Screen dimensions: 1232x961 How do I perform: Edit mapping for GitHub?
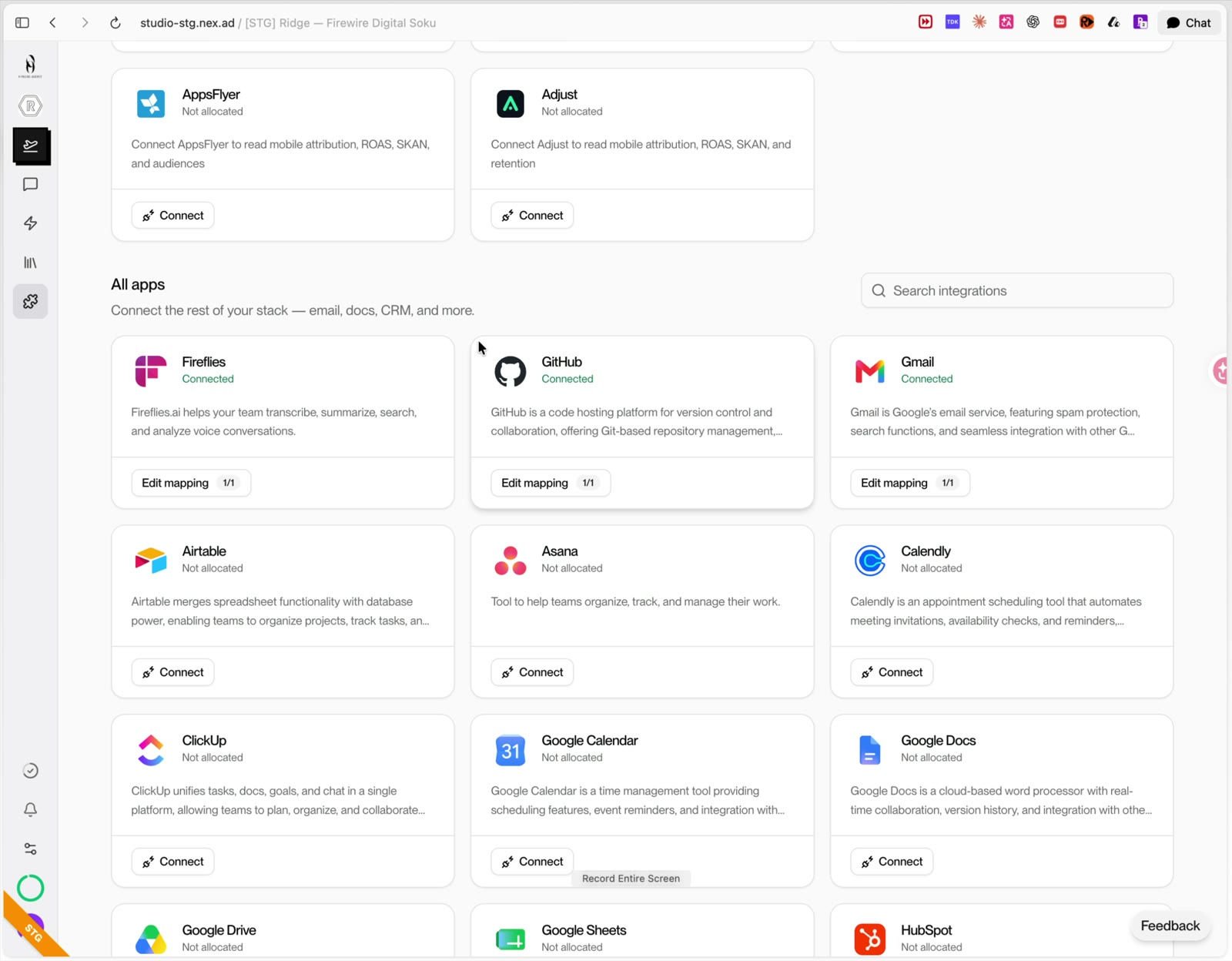point(551,483)
